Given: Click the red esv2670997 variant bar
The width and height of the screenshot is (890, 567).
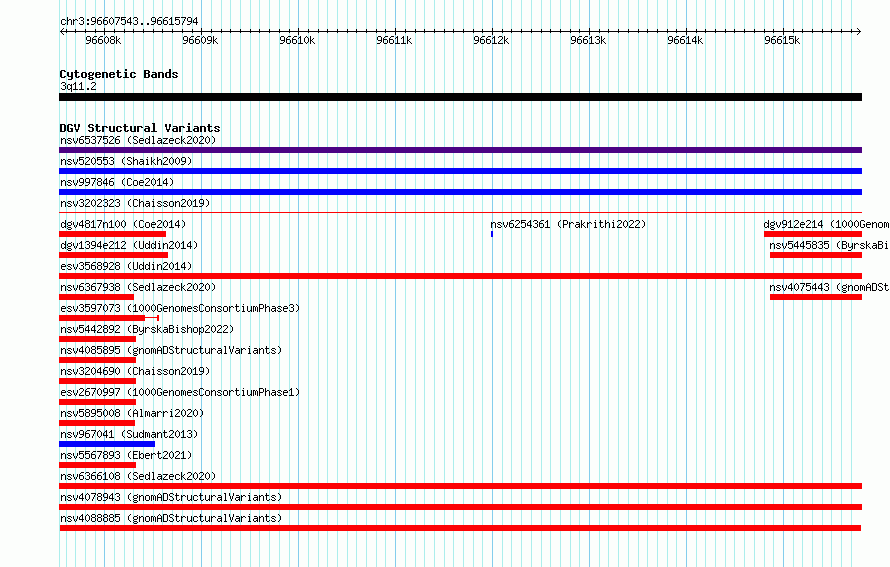Looking at the screenshot, I should click(x=98, y=402).
